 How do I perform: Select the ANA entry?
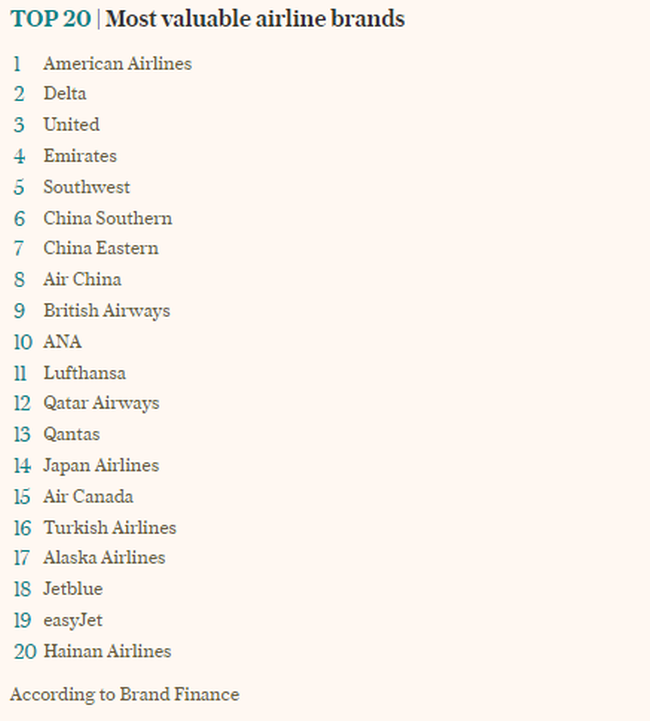click(x=62, y=341)
